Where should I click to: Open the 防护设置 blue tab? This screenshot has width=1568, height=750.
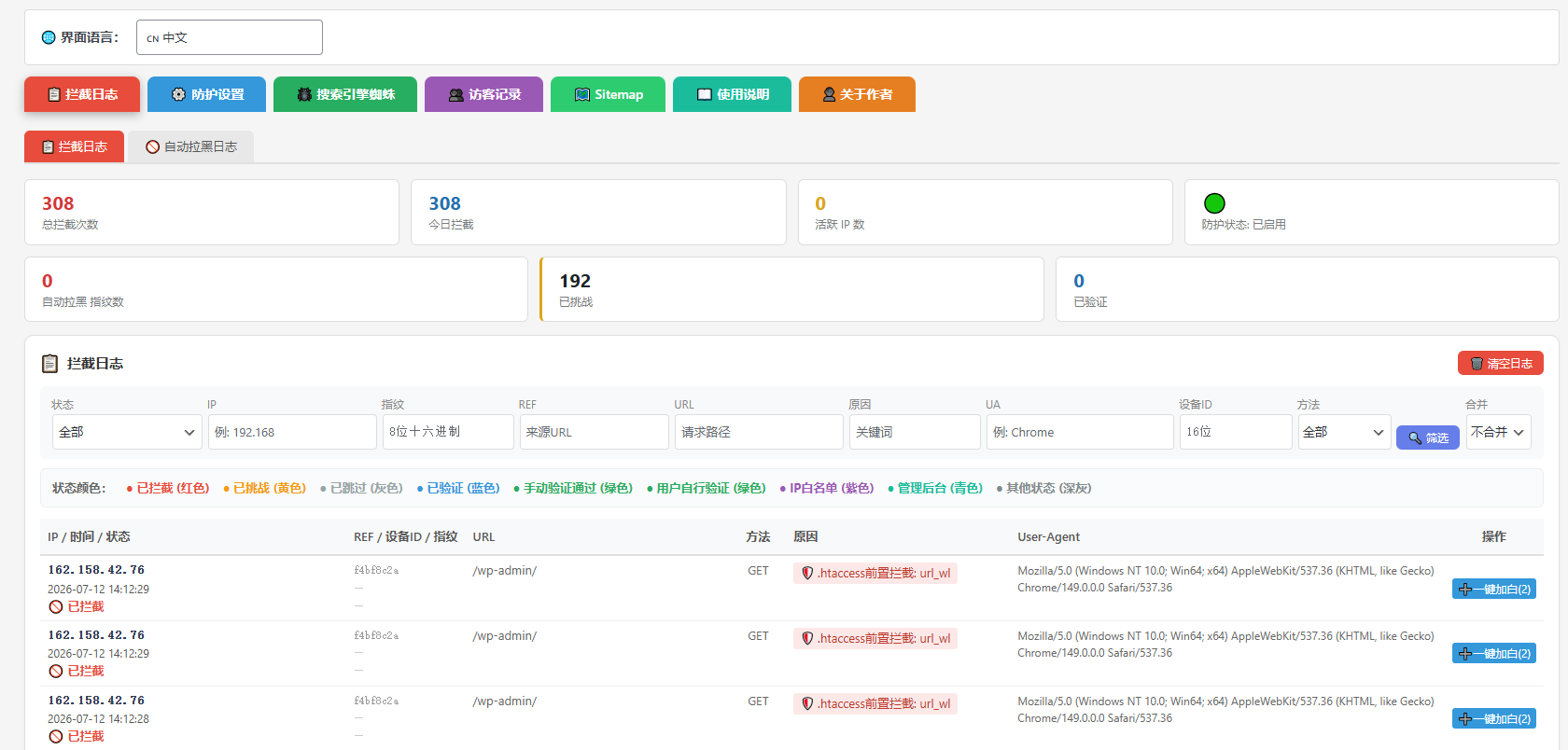[208, 94]
